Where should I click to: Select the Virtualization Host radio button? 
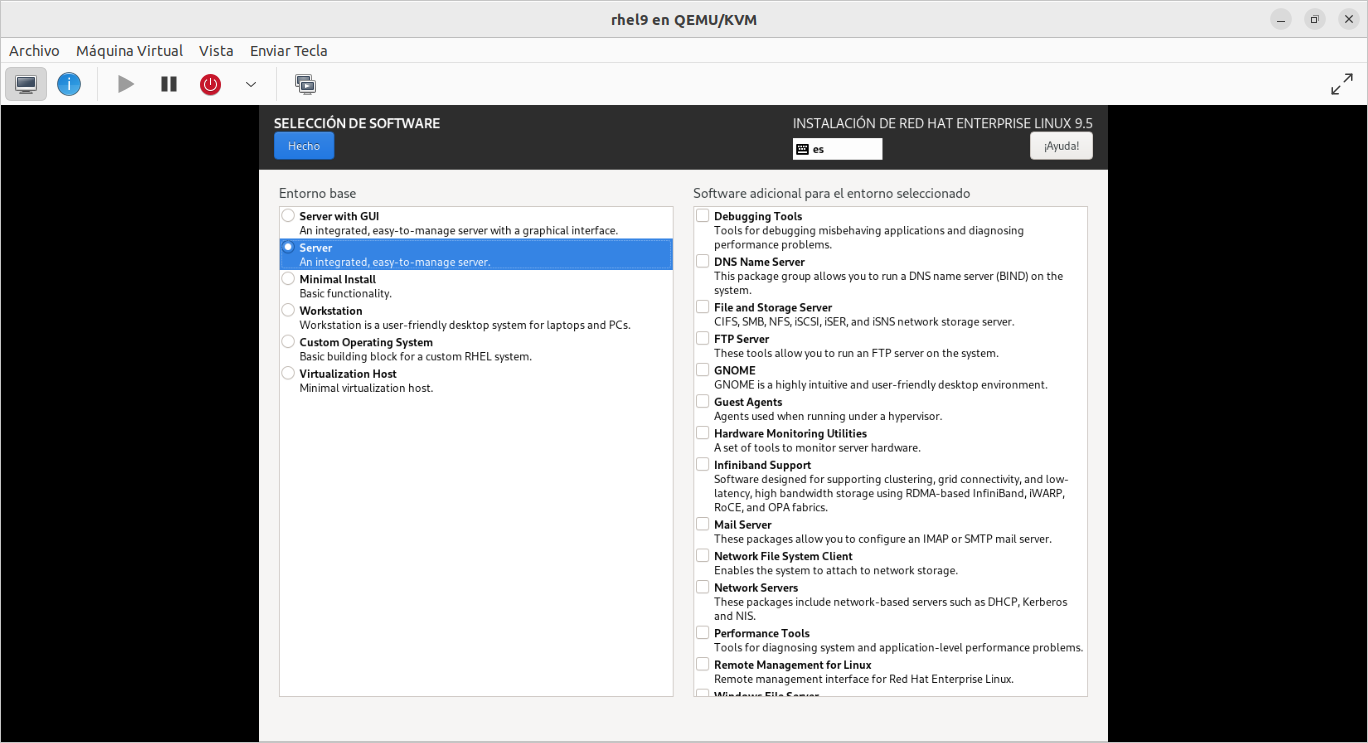point(288,373)
